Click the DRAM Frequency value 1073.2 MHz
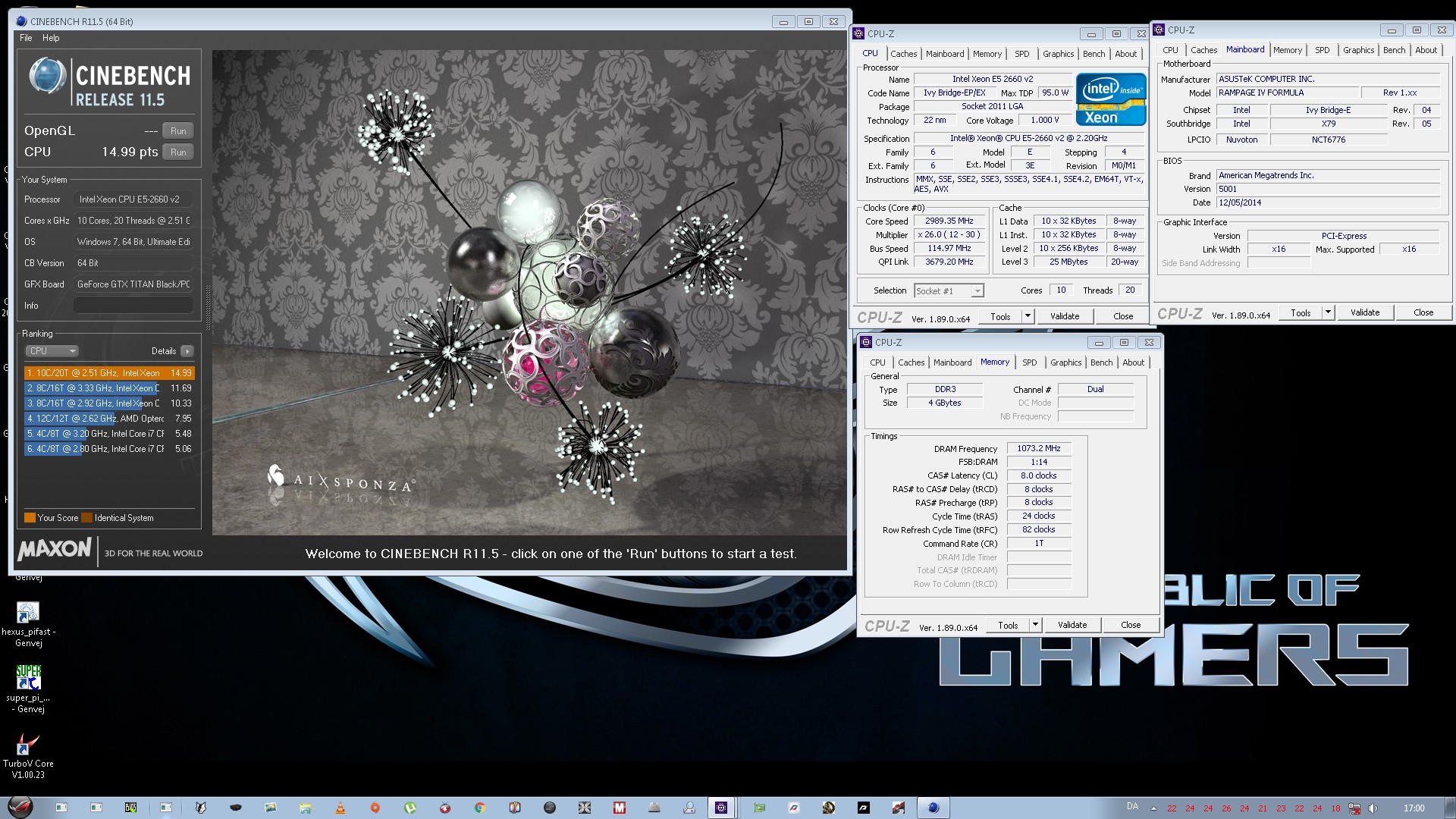1456x819 pixels. coord(1039,448)
